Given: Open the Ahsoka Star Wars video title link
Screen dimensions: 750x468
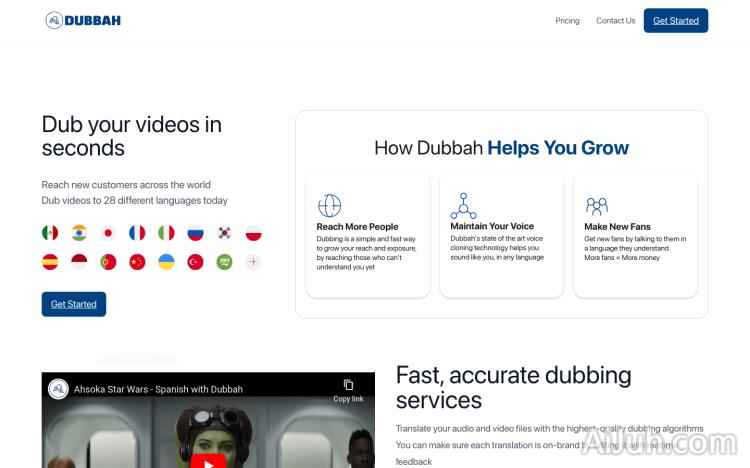Looking at the screenshot, I should click(158, 389).
